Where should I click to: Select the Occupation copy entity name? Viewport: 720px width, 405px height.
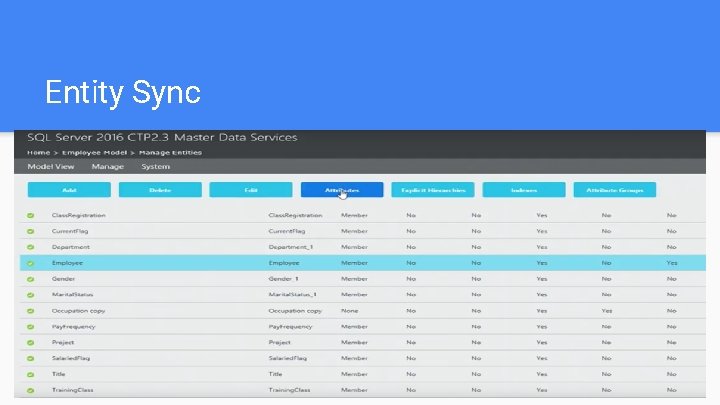(79, 311)
